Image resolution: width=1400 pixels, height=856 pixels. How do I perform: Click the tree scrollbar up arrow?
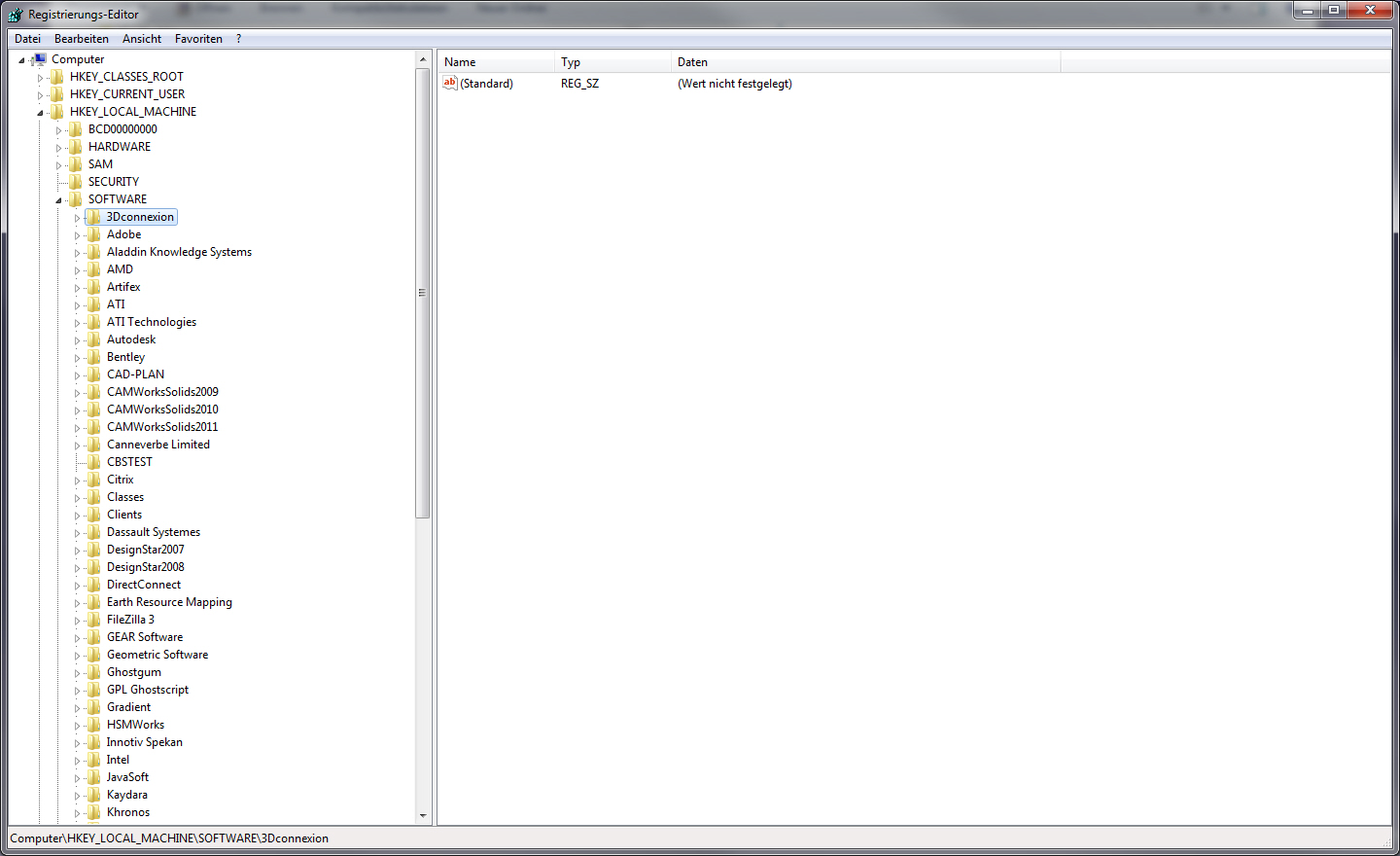(x=423, y=59)
